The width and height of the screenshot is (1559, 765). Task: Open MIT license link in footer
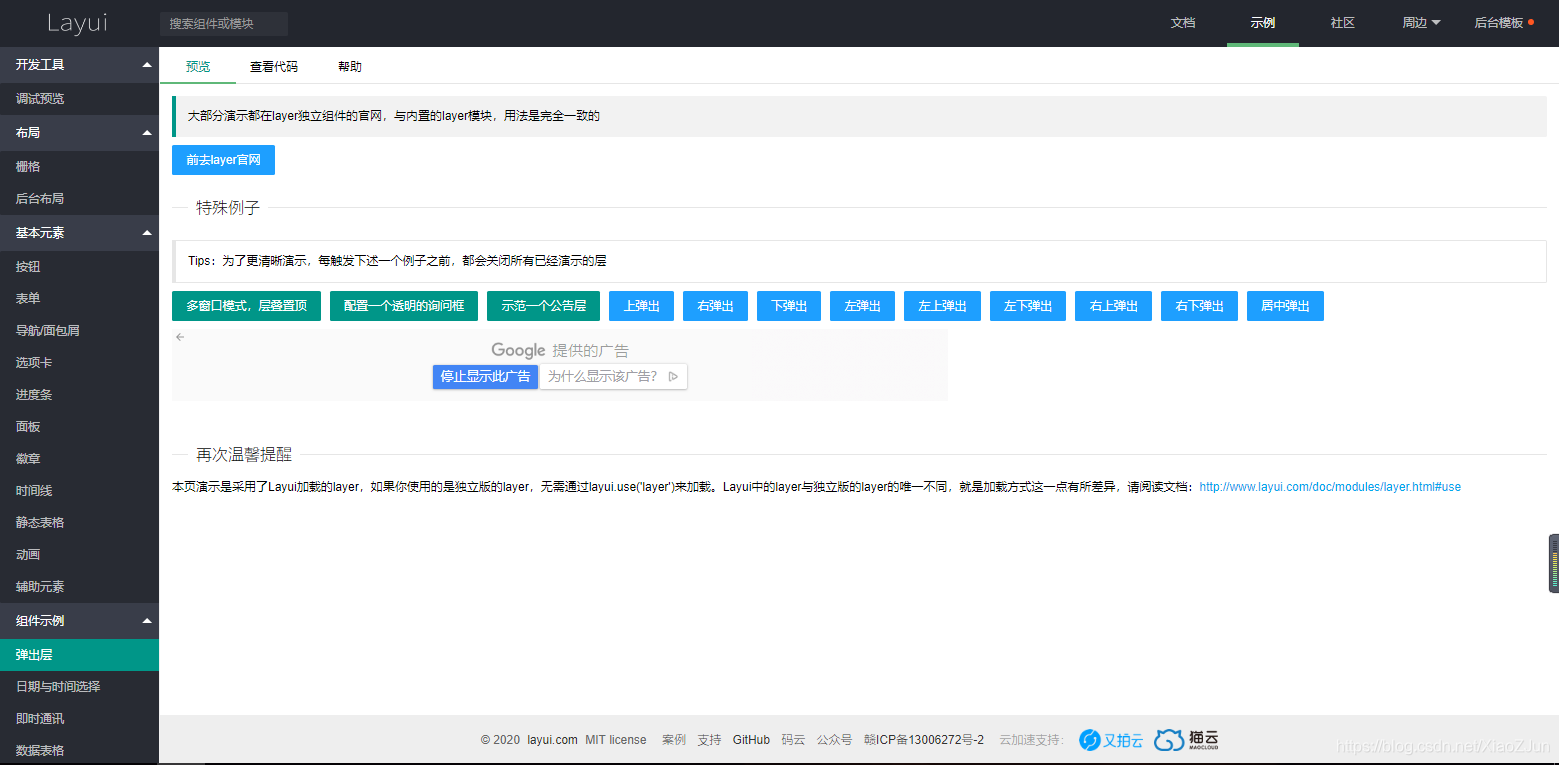coord(616,740)
